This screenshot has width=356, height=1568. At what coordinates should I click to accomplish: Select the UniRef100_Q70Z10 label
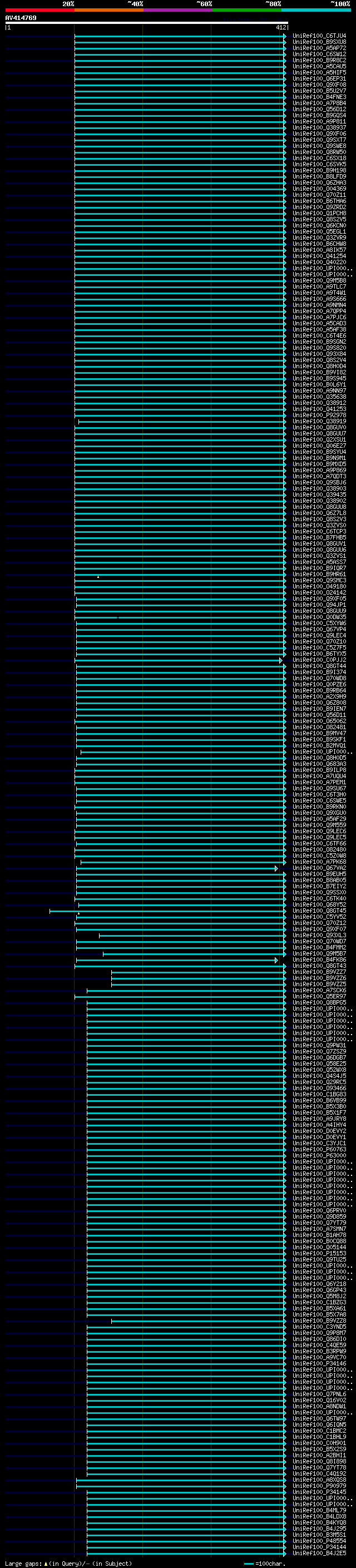click(x=319, y=641)
